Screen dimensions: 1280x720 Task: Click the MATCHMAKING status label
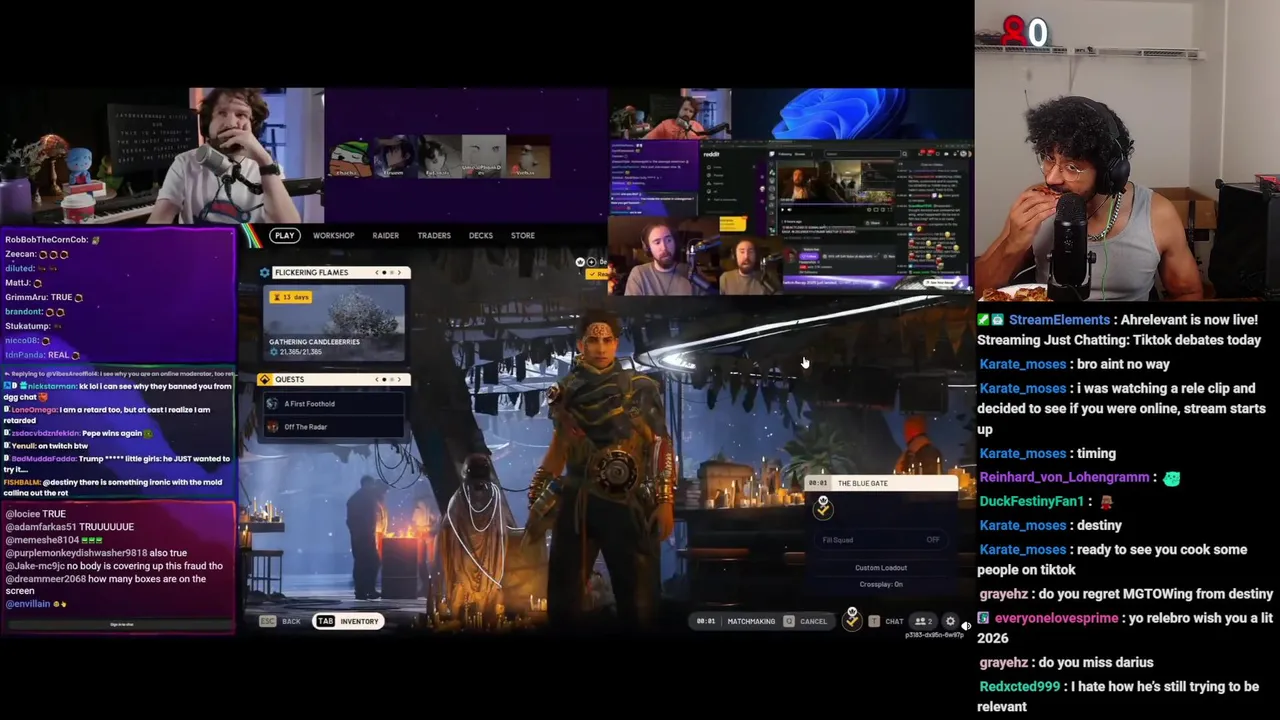tap(751, 621)
